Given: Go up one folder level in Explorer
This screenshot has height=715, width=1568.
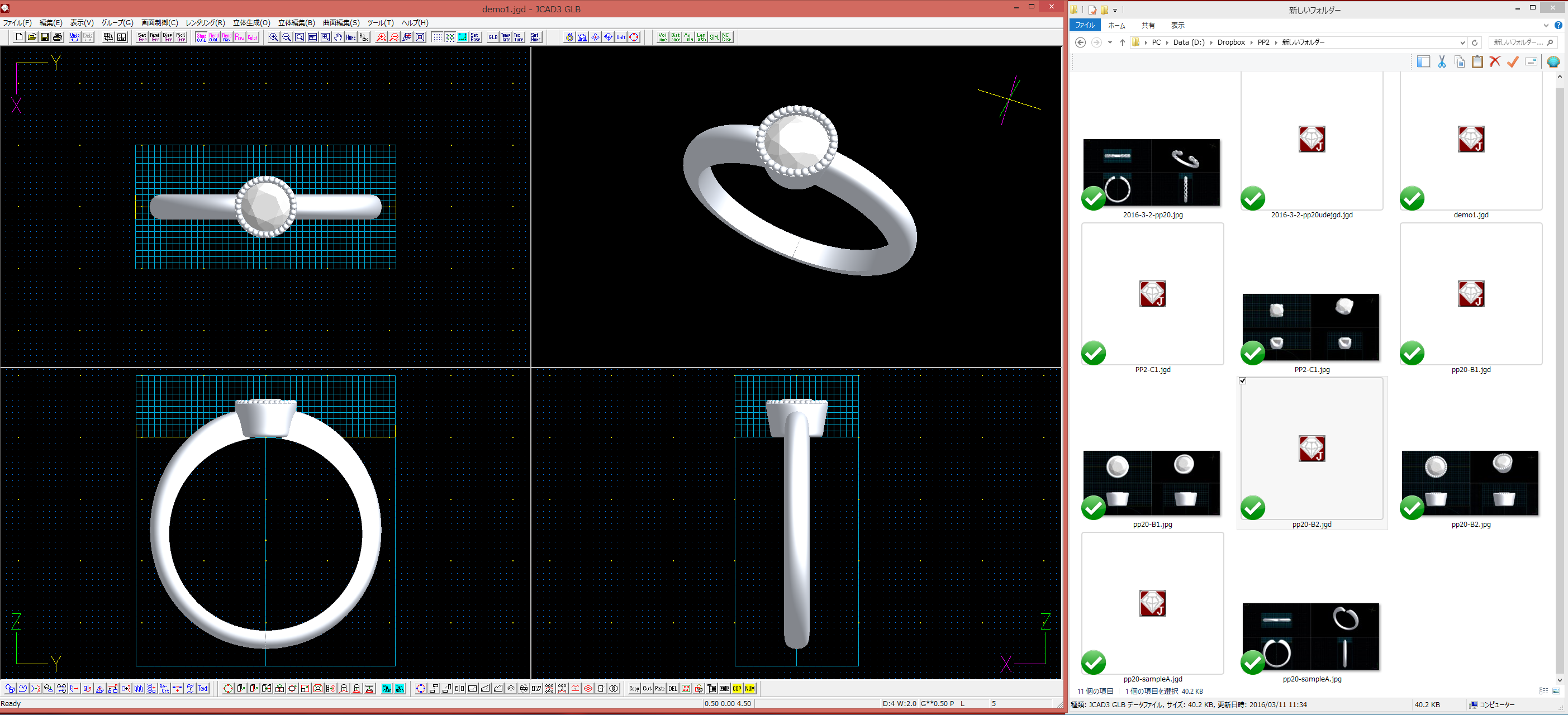Looking at the screenshot, I should click(x=1123, y=42).
